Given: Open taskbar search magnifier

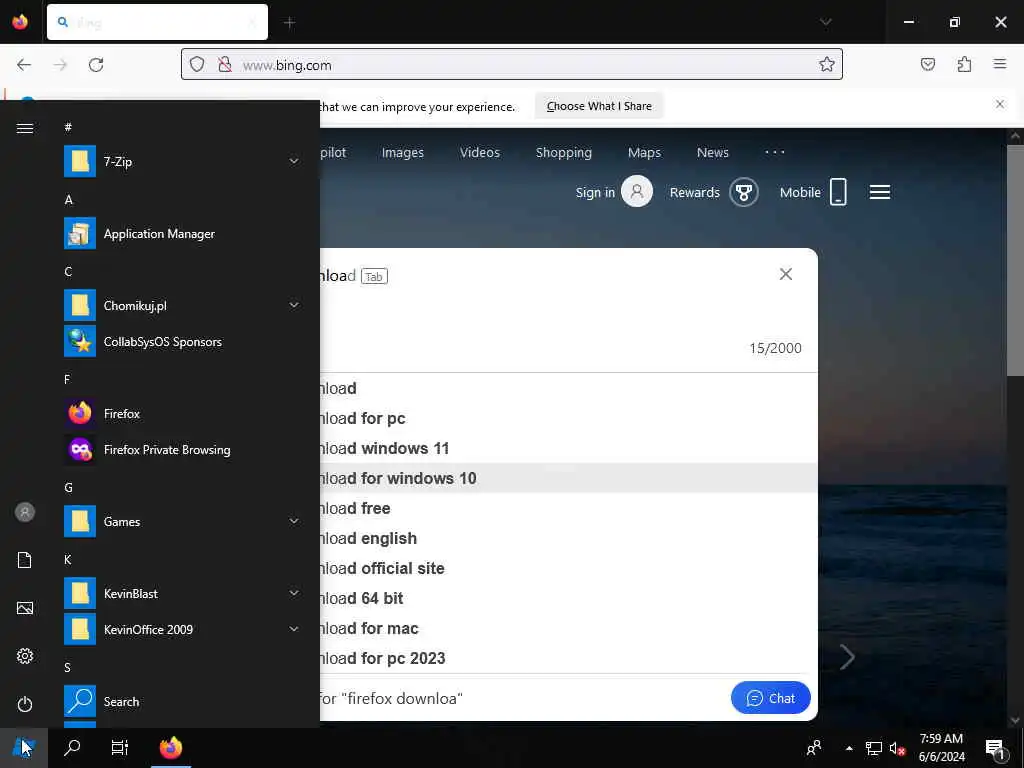Looking at the screenshot, I should 72,748.
